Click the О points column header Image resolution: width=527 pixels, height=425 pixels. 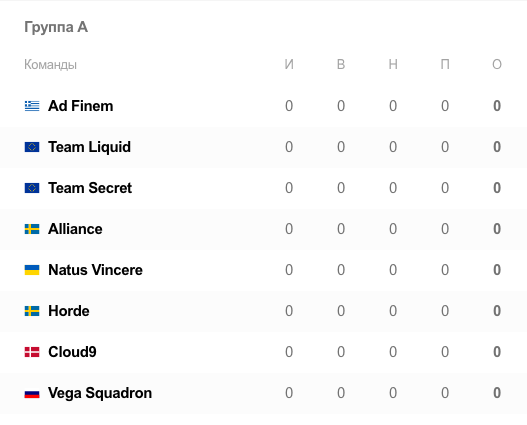pos(497,64)
